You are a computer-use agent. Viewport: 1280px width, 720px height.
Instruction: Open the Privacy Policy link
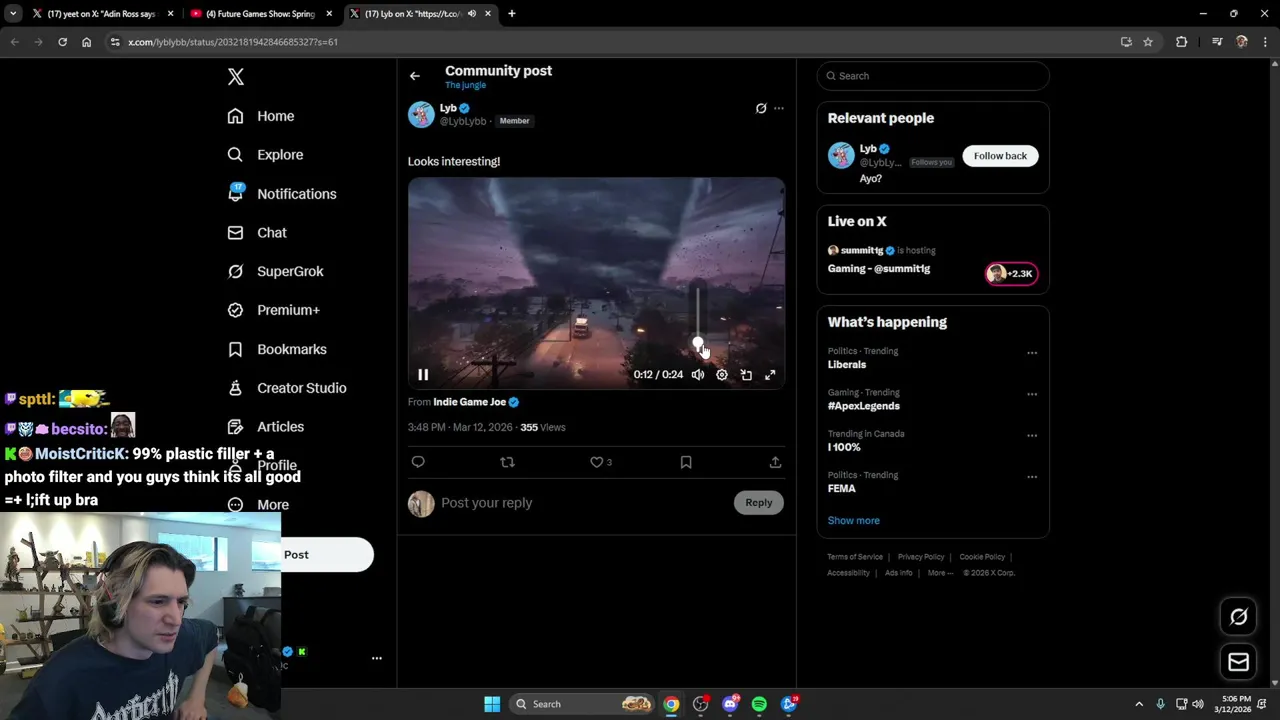(x=921, y=557)
